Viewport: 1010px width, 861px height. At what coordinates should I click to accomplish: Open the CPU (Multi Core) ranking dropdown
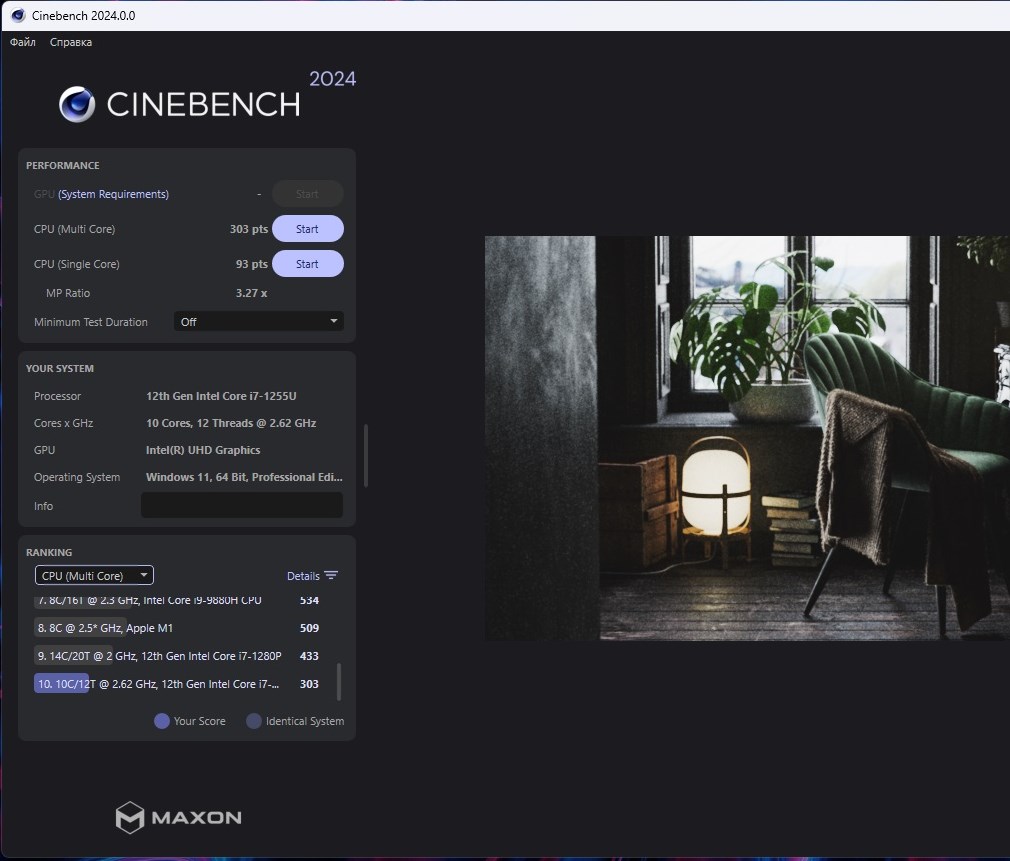point(94,576)
